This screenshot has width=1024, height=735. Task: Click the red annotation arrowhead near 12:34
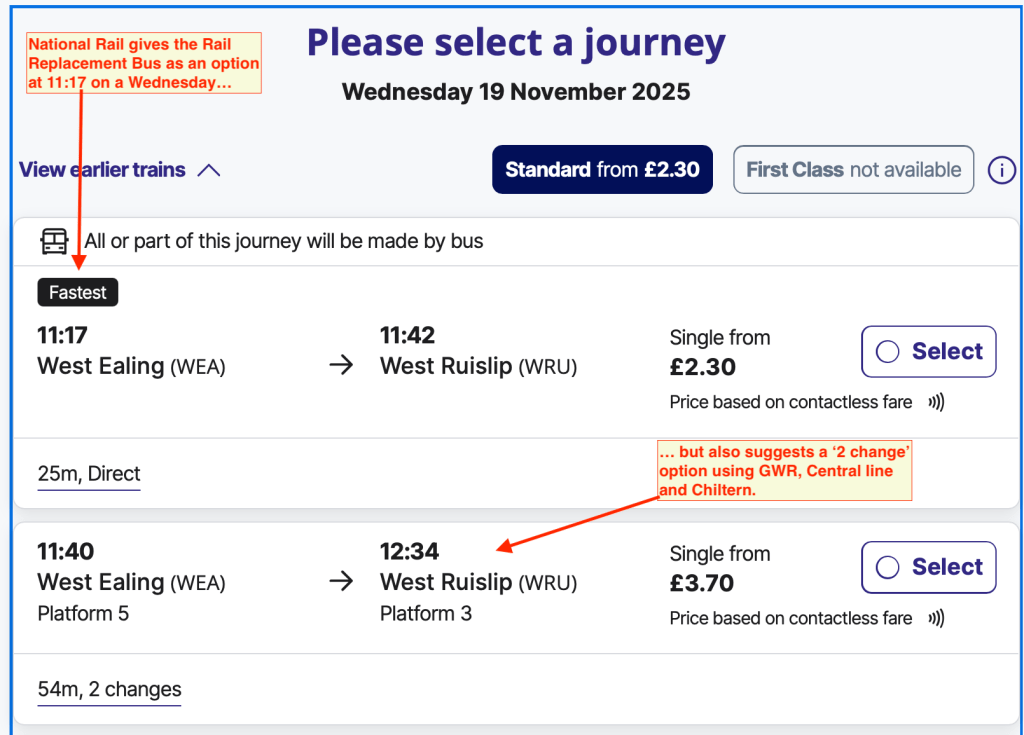pos(504,546)
